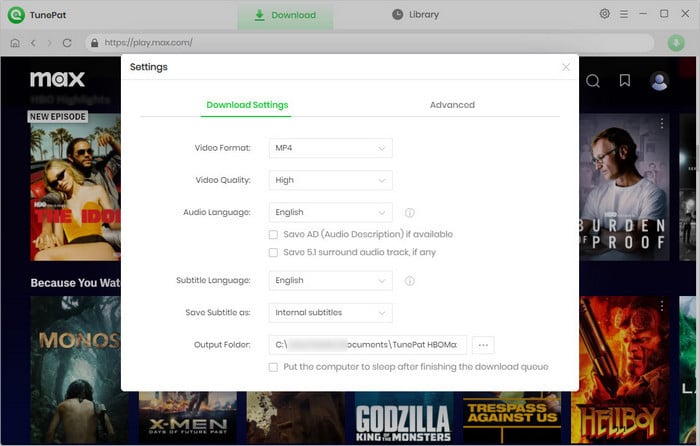Open the hamburger menu in title bar
700x446 pixels.
point(624,14)
